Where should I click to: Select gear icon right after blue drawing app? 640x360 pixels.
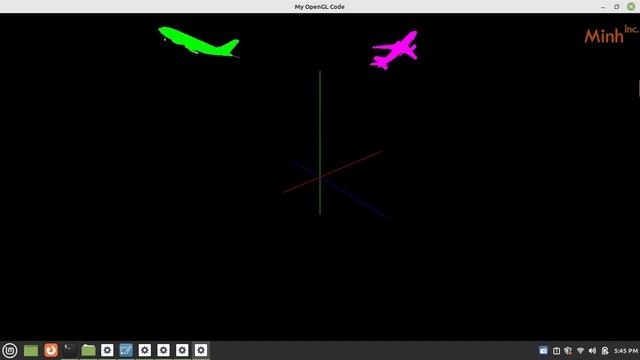click(144, 350)
